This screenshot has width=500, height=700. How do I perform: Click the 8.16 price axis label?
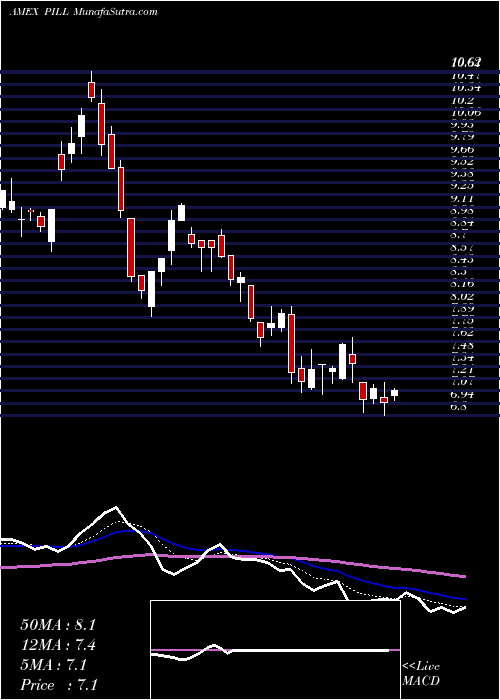point(462,283)
